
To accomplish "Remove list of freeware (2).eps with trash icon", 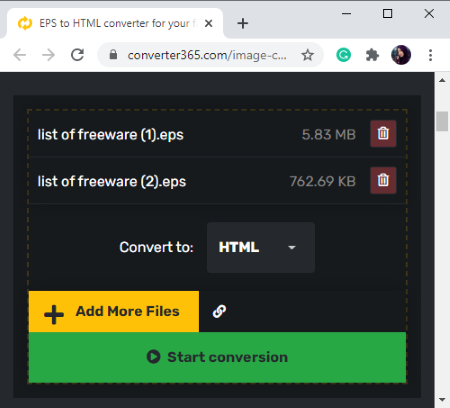I will [x=383, y=180].
